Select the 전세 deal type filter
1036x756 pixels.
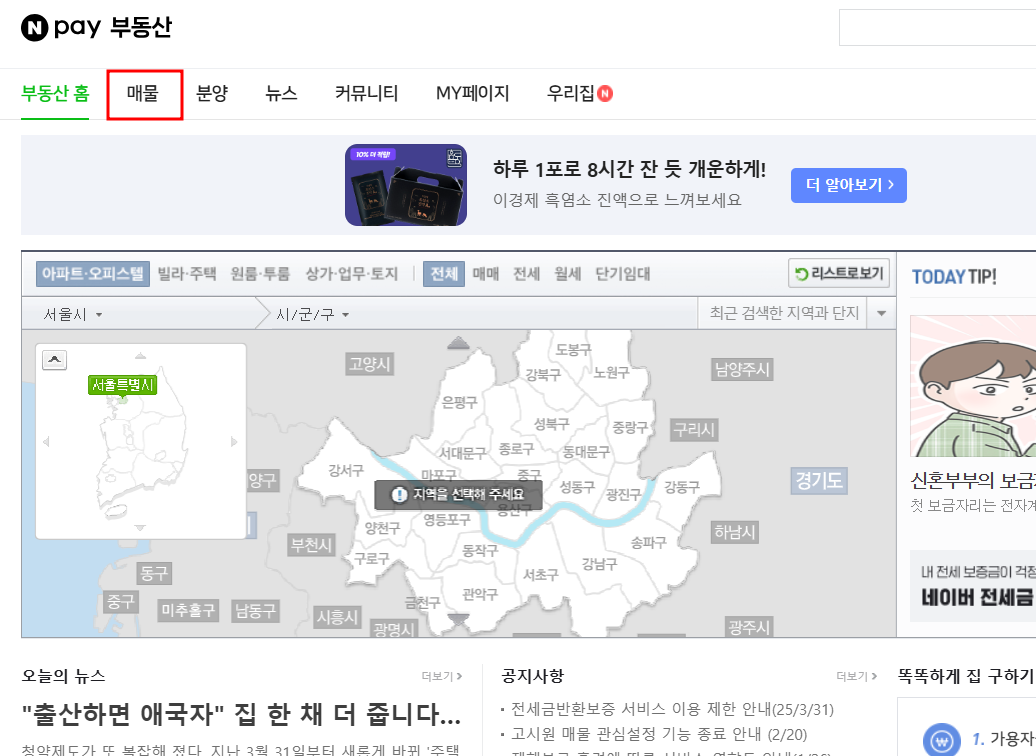coord(524,273)
